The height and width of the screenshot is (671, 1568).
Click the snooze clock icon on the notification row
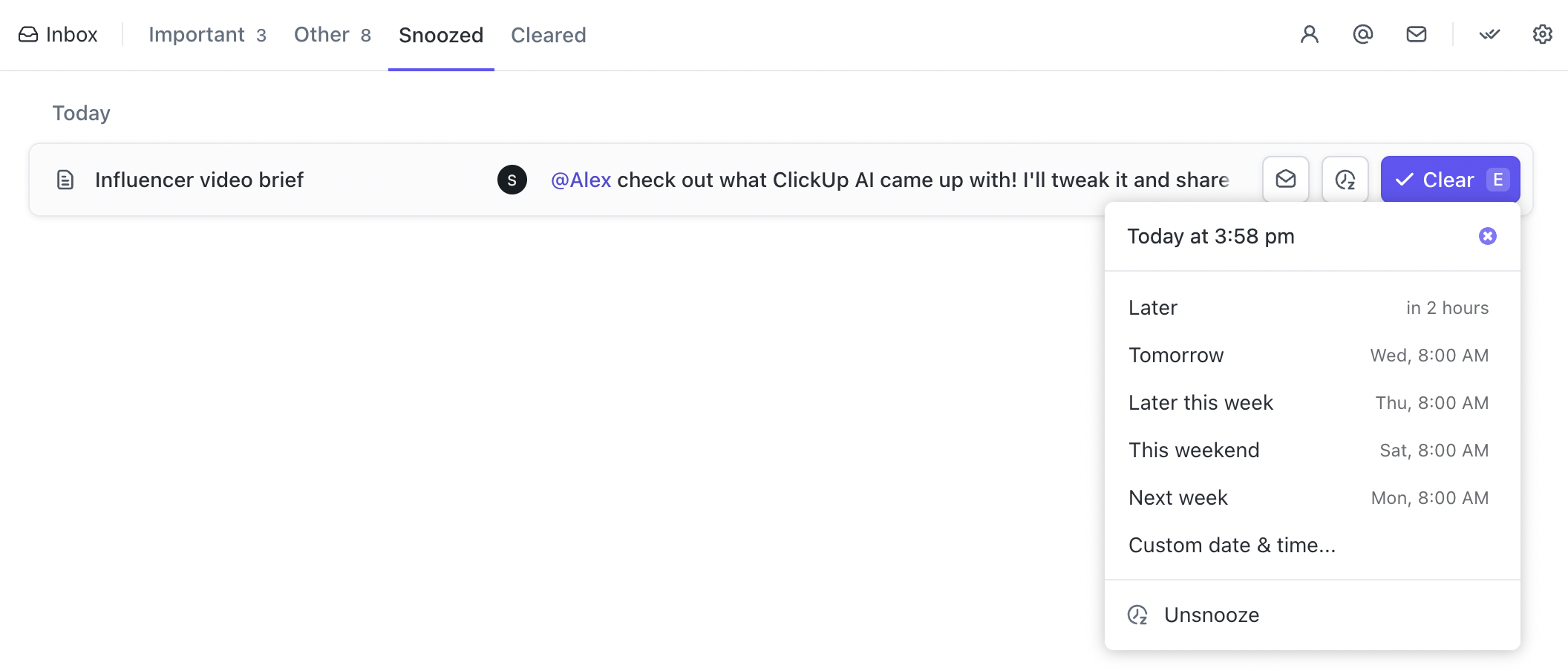click(1345, 179)
